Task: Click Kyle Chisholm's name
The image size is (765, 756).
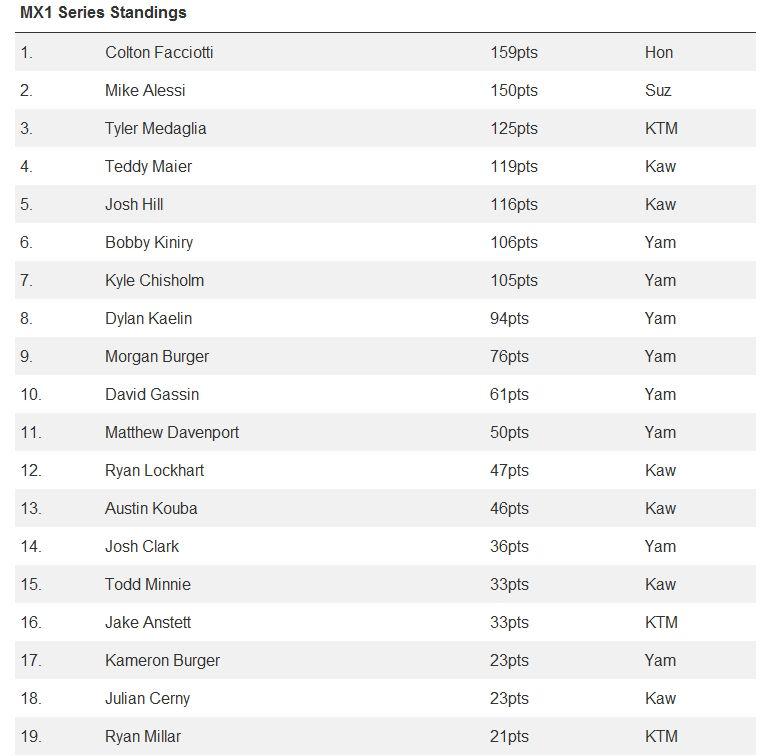Action: (154, 280)
